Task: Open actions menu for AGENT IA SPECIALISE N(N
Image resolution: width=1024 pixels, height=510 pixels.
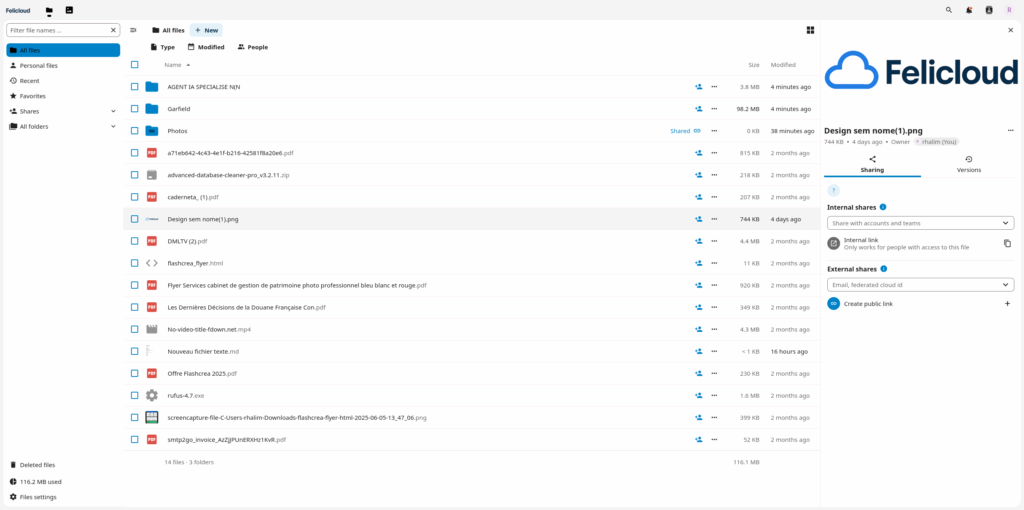Action: [x=714, y=87]
